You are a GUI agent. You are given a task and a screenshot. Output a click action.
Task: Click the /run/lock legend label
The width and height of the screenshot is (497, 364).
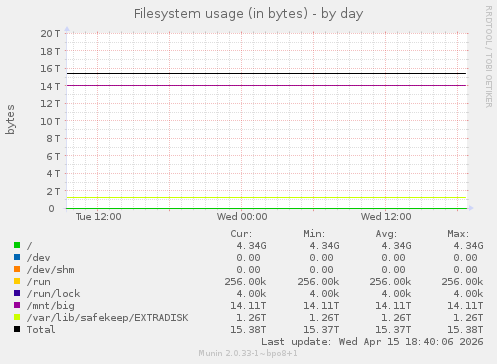click(54, 294)
